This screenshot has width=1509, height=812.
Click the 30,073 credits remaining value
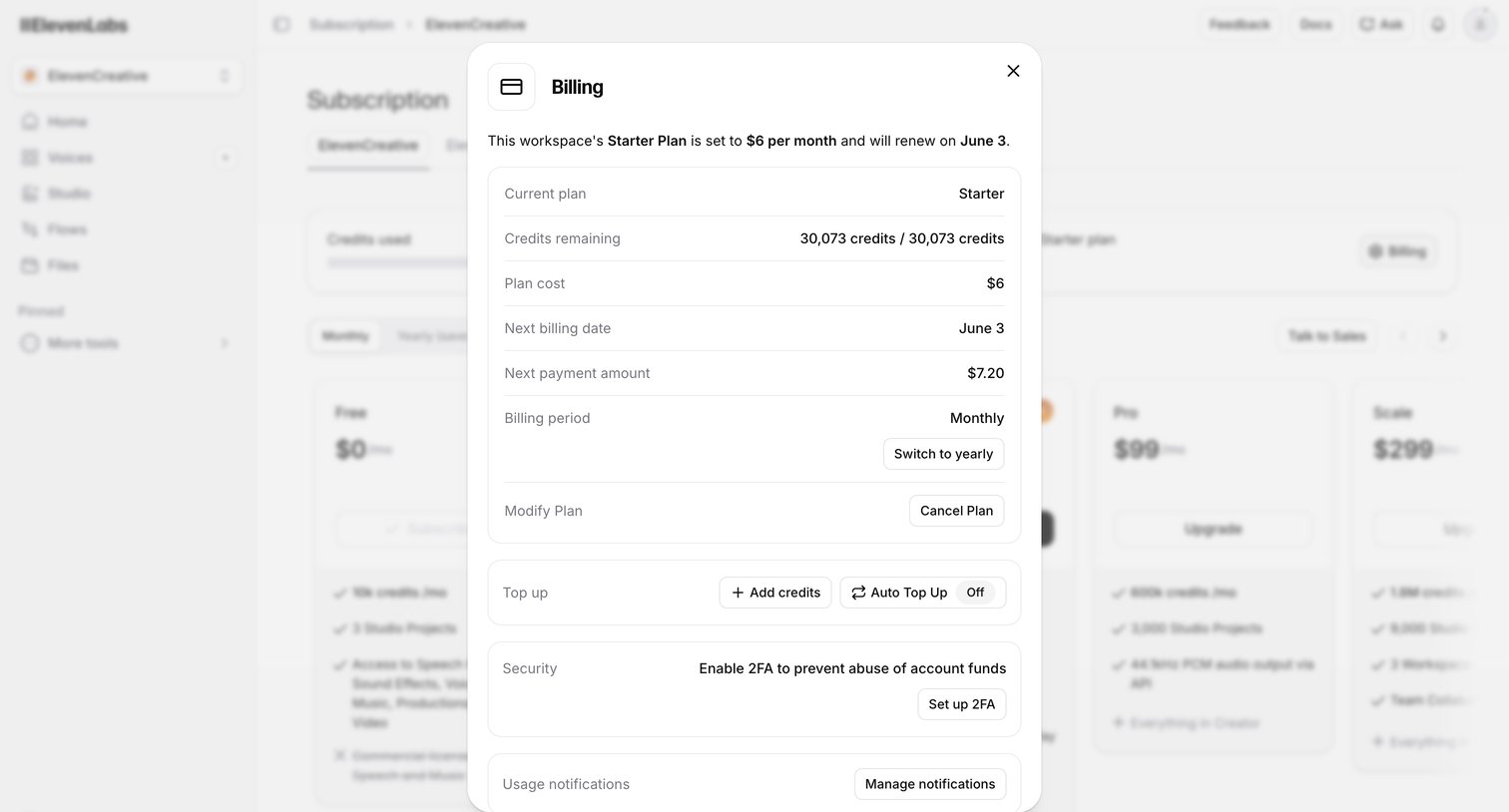[x=902, y=238]
